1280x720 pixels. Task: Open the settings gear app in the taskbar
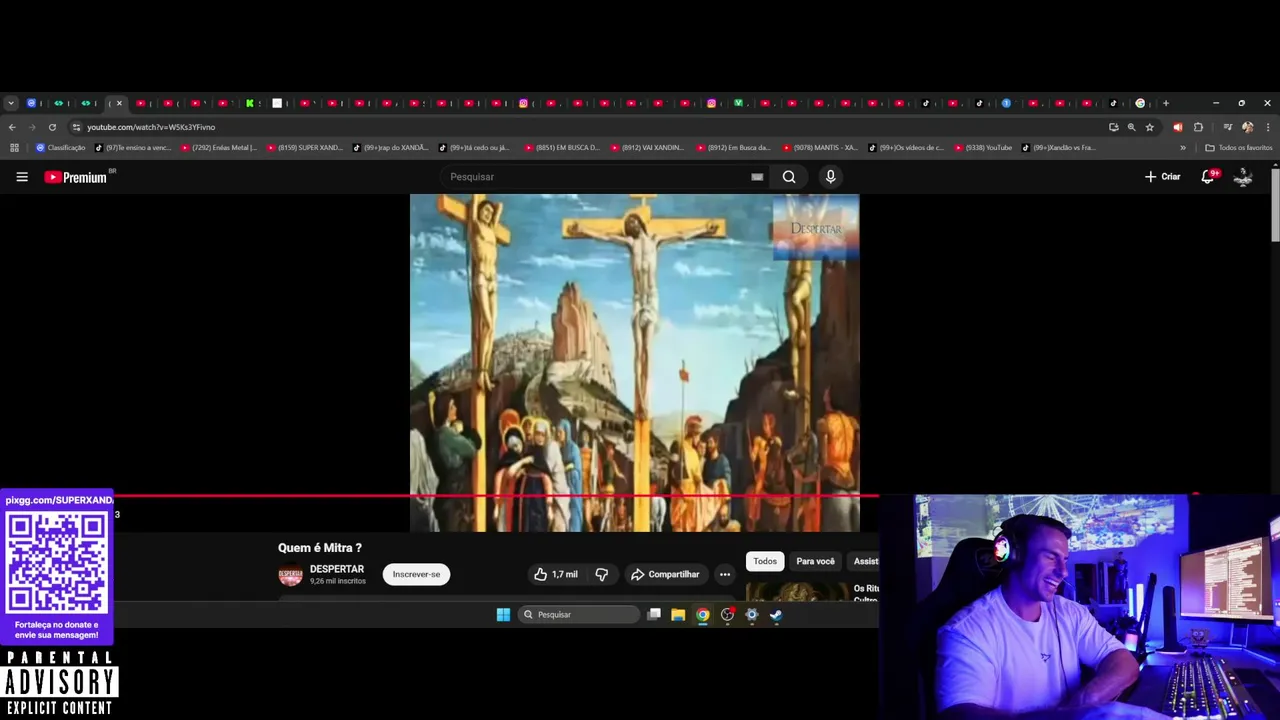click(x=752, y=614)
